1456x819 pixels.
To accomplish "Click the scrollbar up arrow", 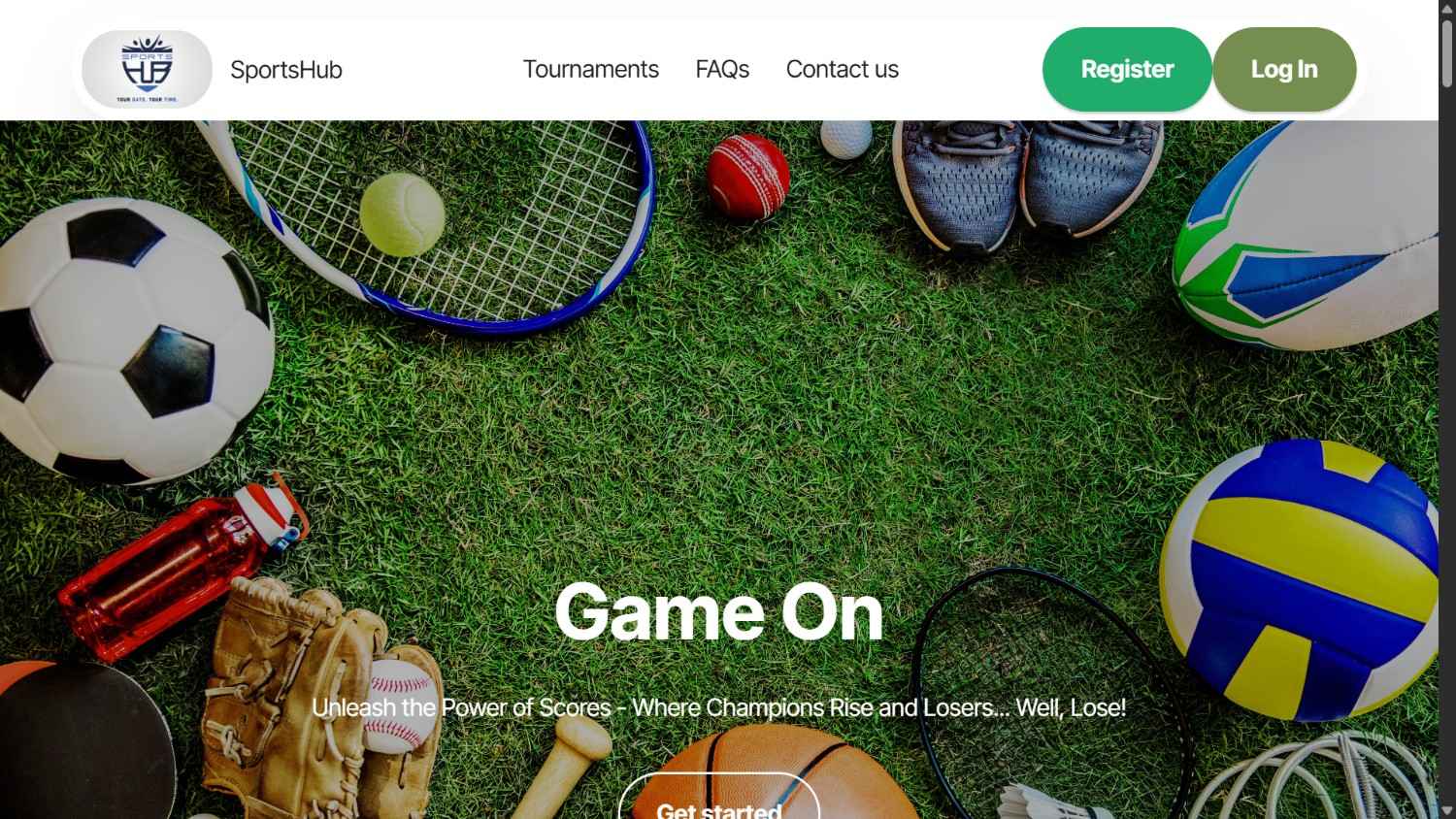I will 1447,9.
